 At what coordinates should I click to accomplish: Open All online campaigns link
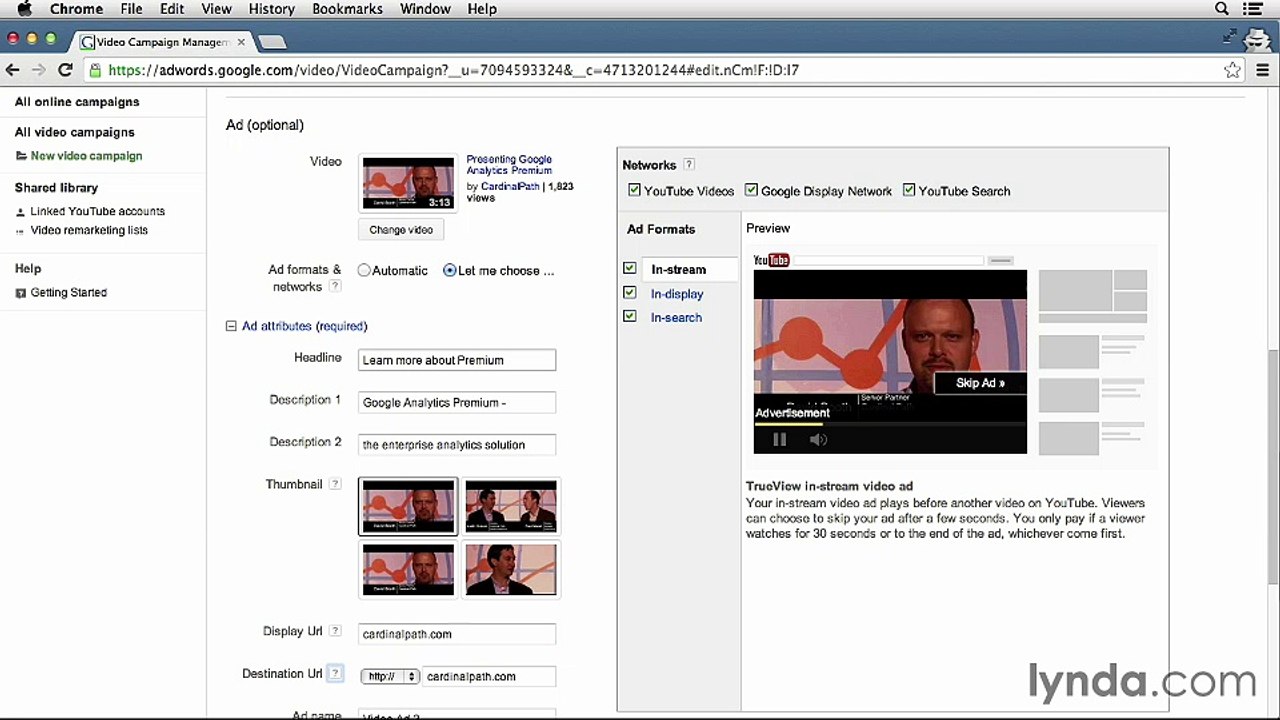click(77, 102)
